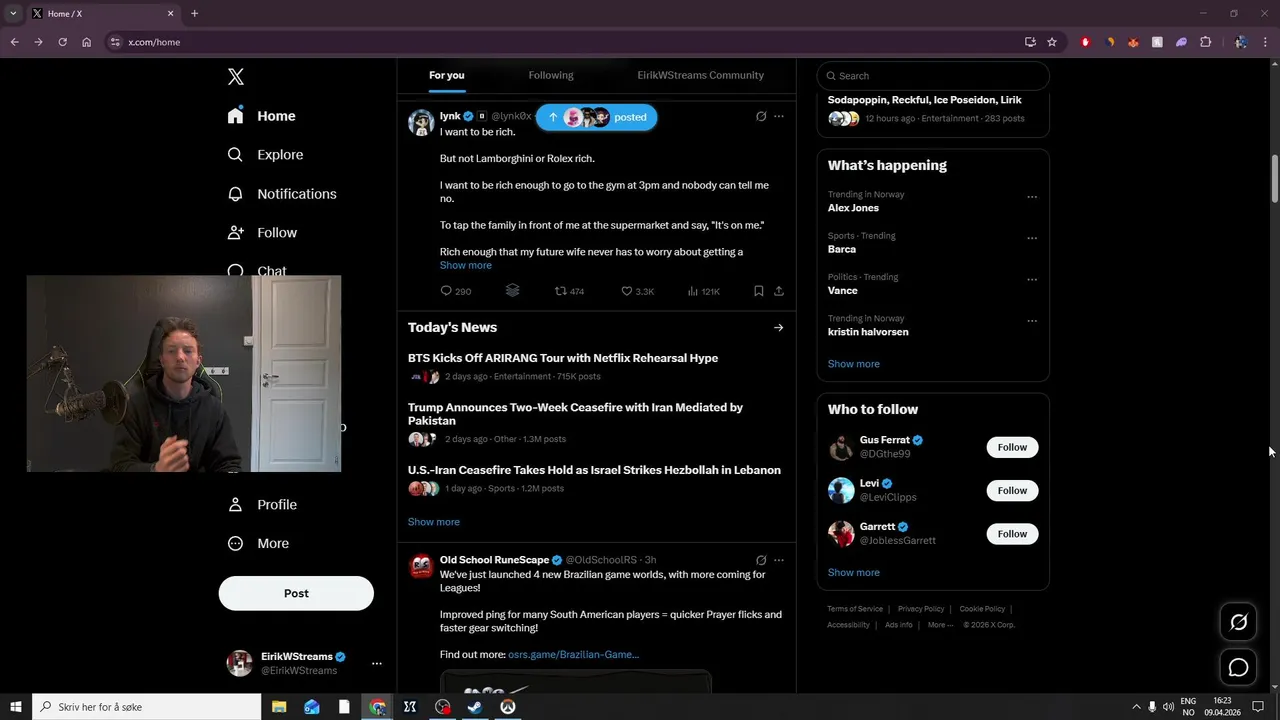Screen dimensions: 1280x720
Task: Follow Garrett
Action: 1012,534
